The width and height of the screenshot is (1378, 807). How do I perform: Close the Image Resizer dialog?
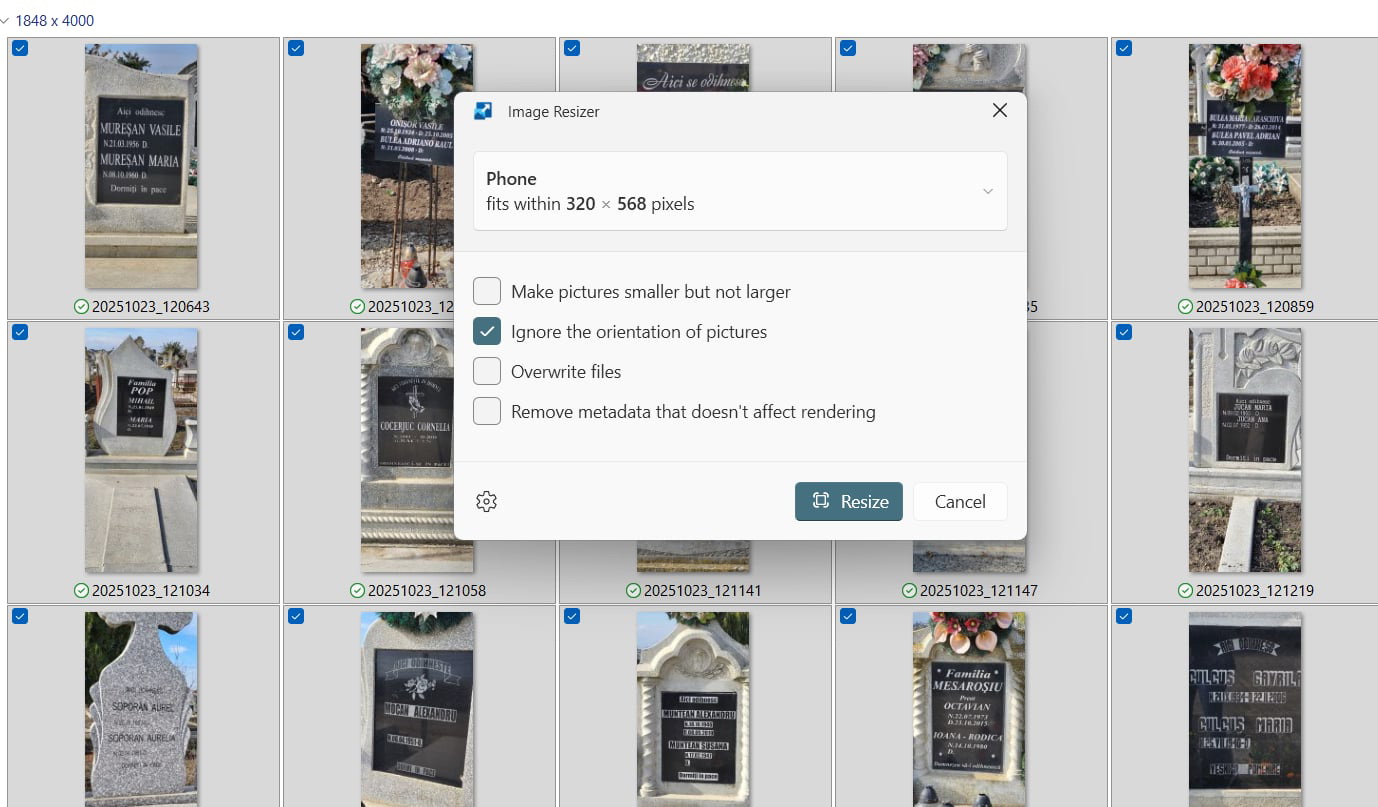click(x=999, y=111)
